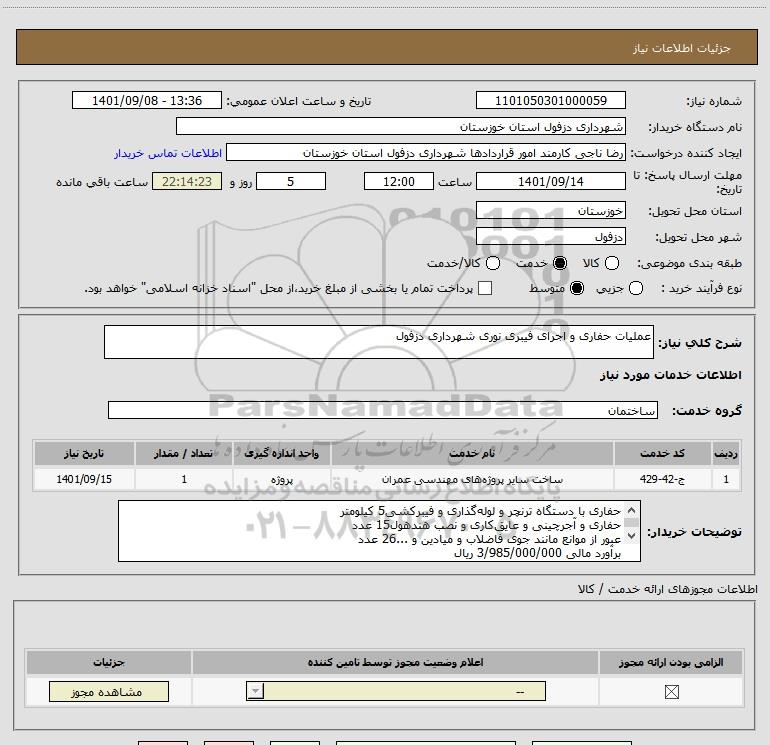Click the الزامی بودن ارائه مجوز header
770x745 pixels.
671,662
